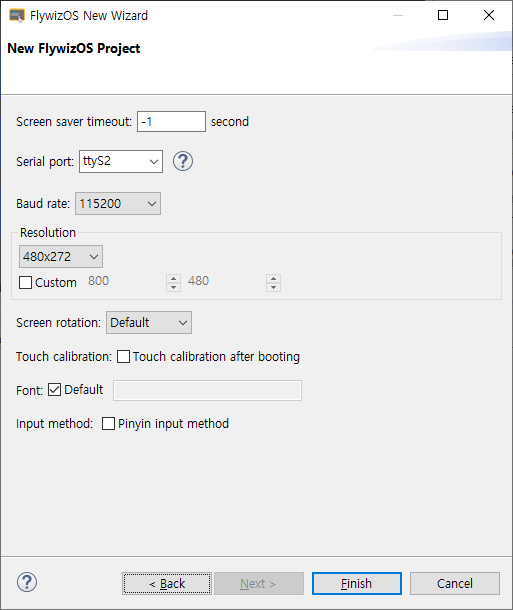Open the wizard help question-mark icon

(27, 582)
